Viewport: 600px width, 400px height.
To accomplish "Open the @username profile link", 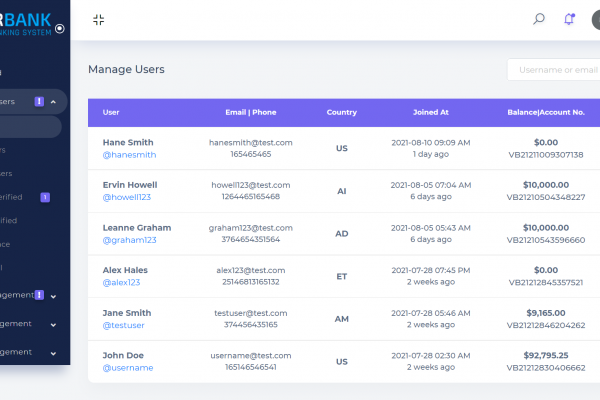I will (128, 368).
